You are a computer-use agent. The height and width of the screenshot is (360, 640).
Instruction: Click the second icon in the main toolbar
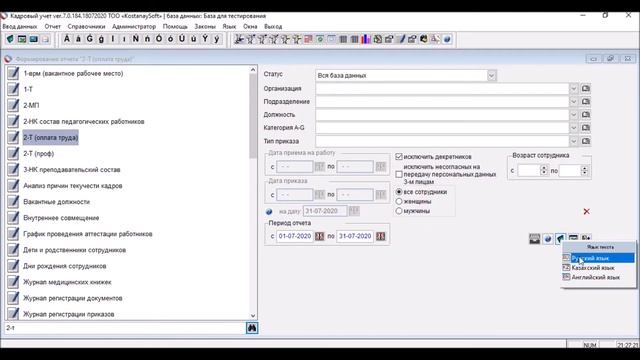point(22,39)
